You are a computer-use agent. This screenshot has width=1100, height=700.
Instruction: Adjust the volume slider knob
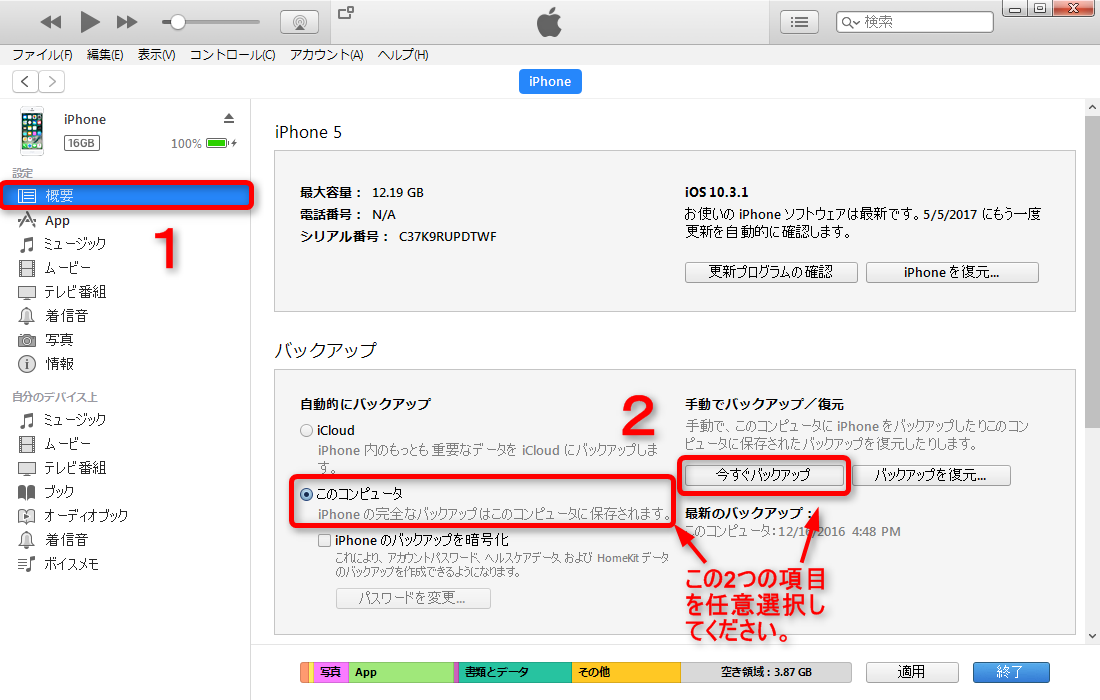coord(178,22)
